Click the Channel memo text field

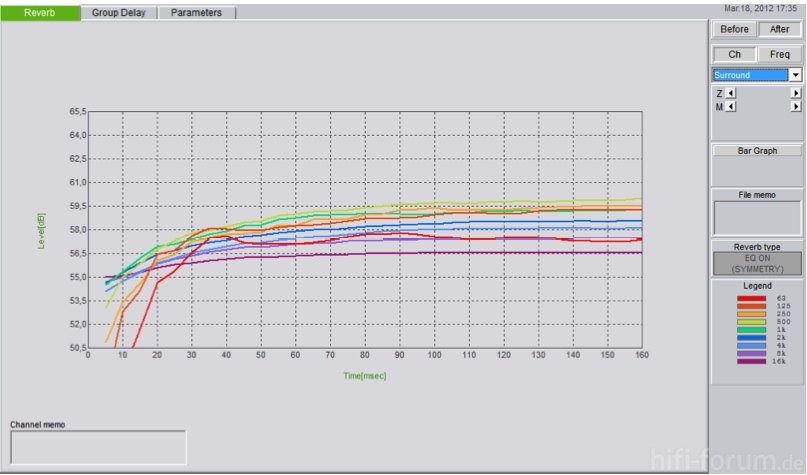(x=98, y=447)
